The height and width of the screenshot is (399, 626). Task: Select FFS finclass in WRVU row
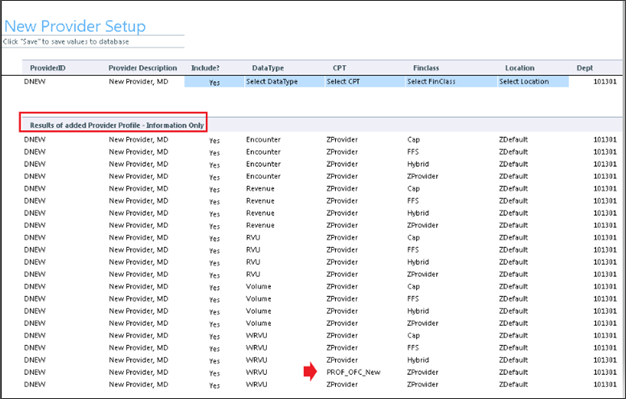pyautogui.click(x=413, y=347)
